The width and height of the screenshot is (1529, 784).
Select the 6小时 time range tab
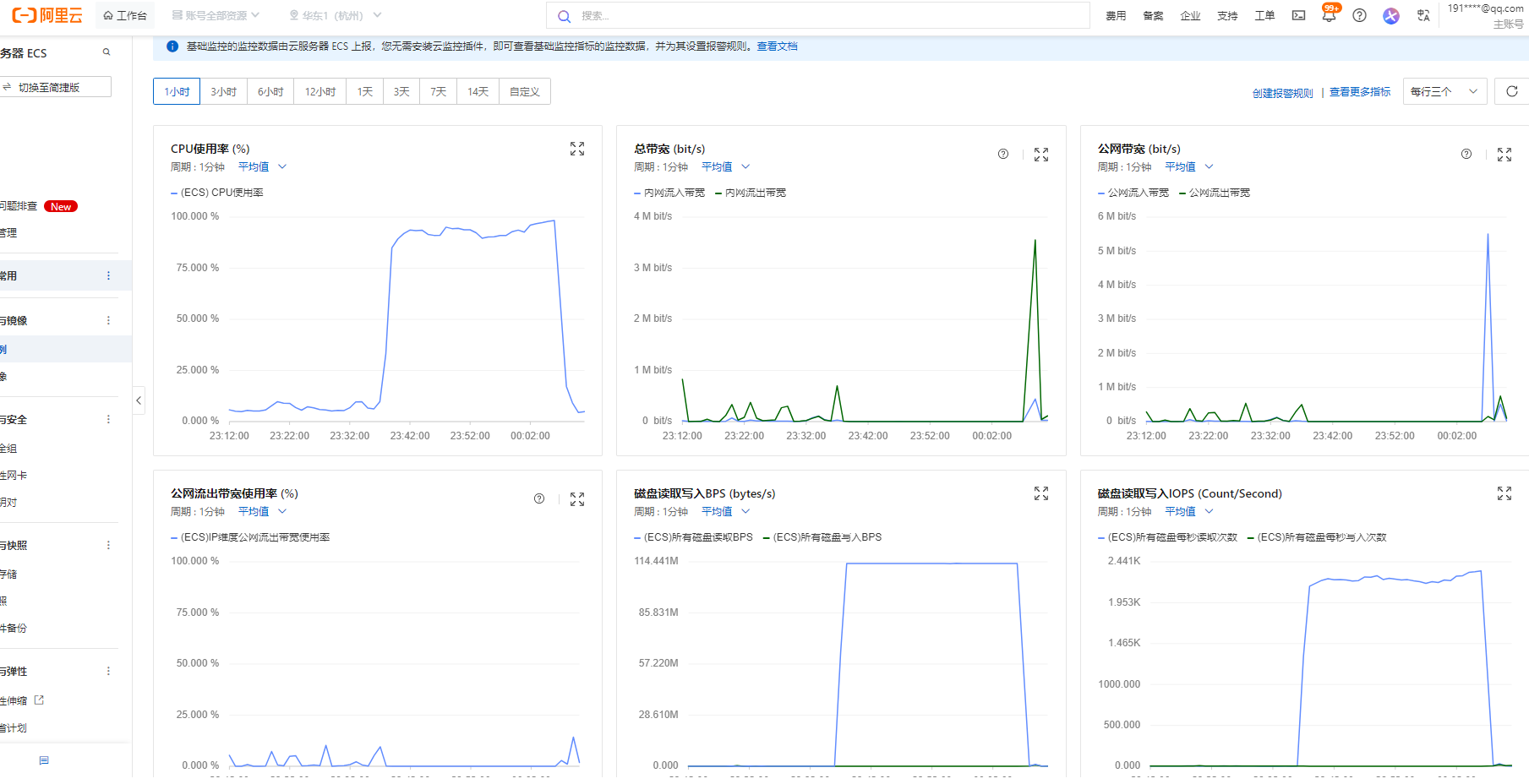pyautogui.click(x=270, y=91)
